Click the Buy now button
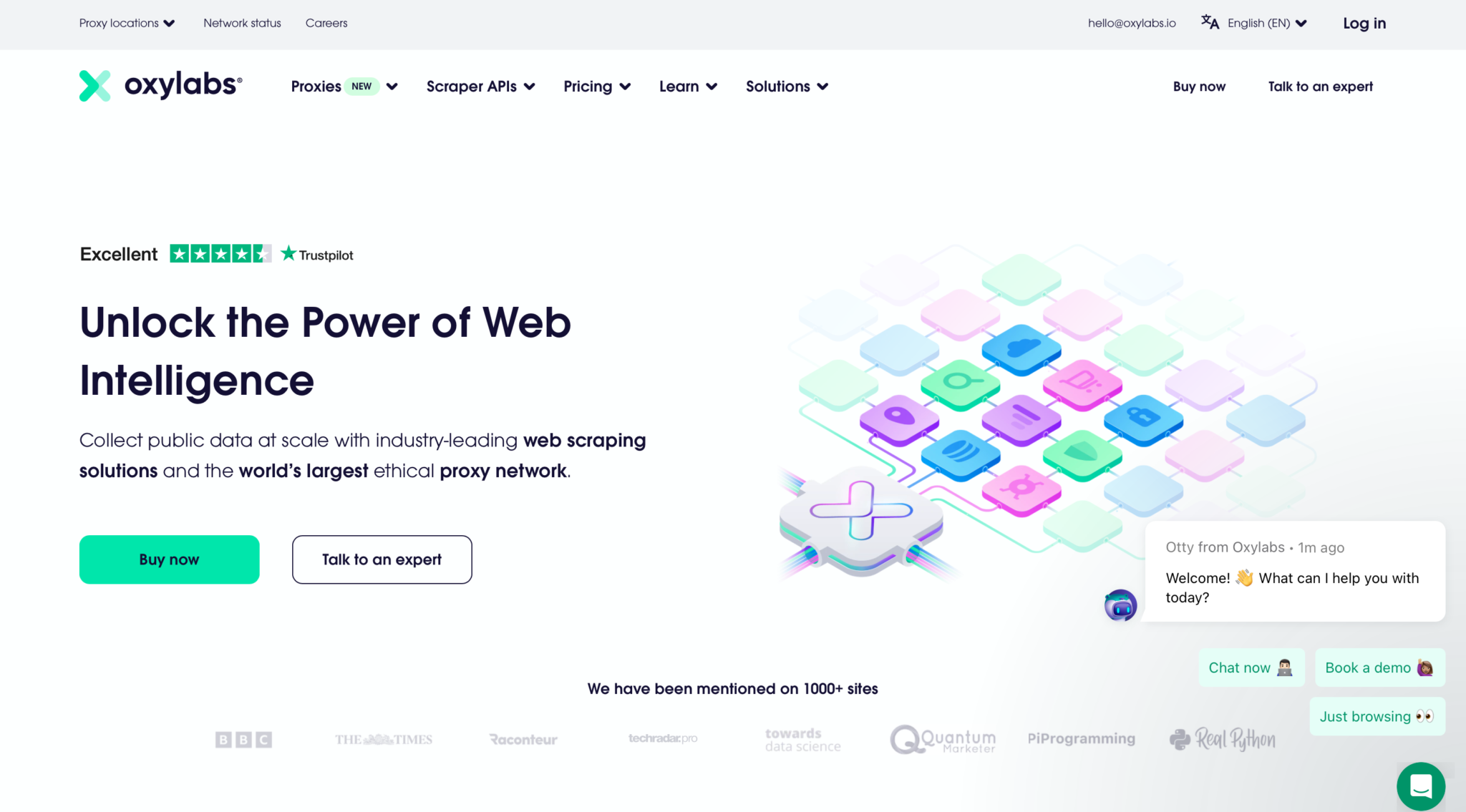Screen dimensions: 1466x812 click(x=170, y=559)
